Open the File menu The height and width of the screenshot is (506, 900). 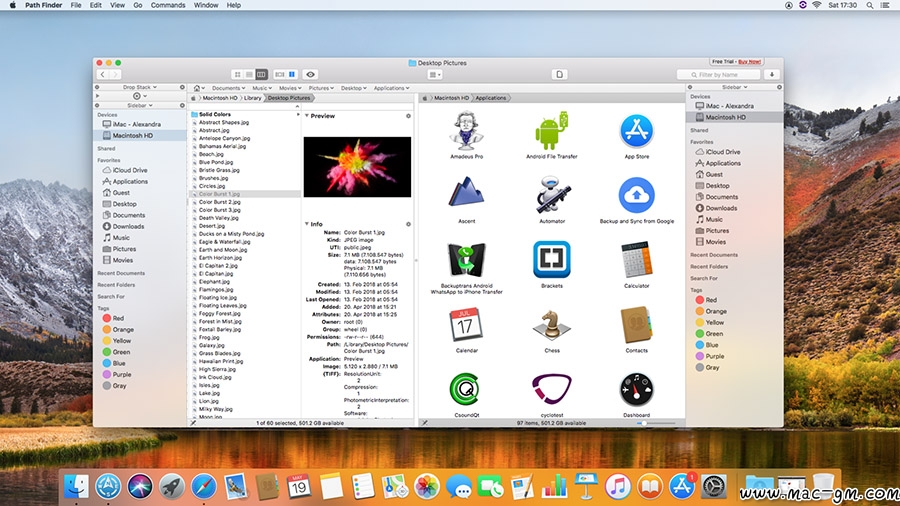(x=76, y=5)
